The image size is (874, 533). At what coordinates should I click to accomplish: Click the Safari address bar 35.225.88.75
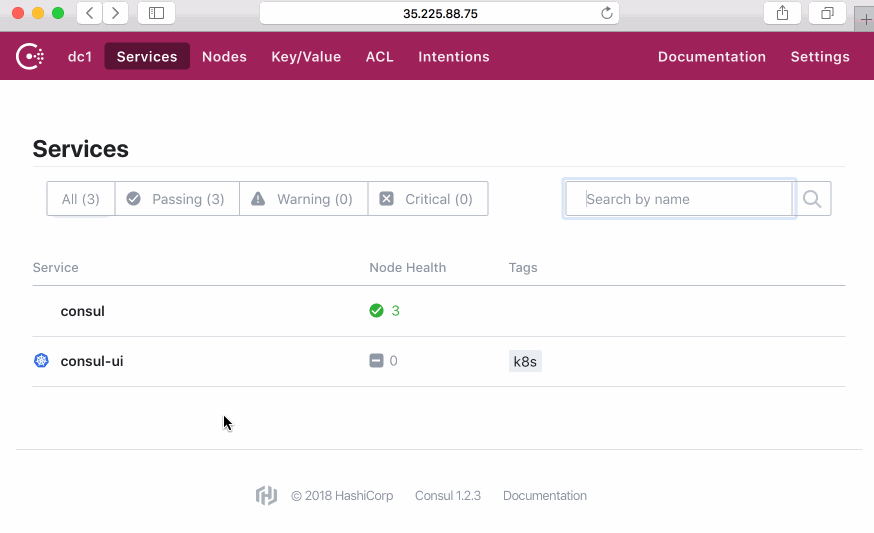coord(439,13)
